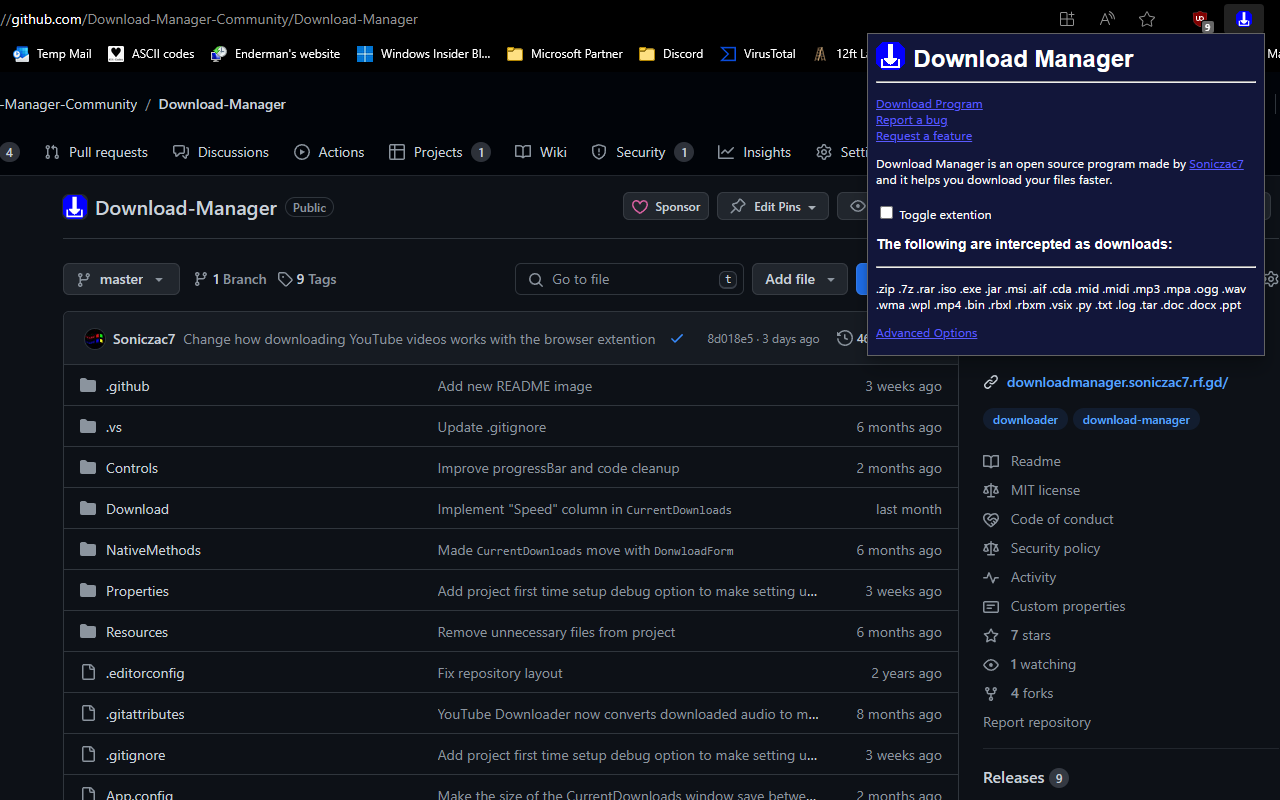Open the ASCII codes bookmark
Screen dimensions: 1280x800
[x=151, y=54]
